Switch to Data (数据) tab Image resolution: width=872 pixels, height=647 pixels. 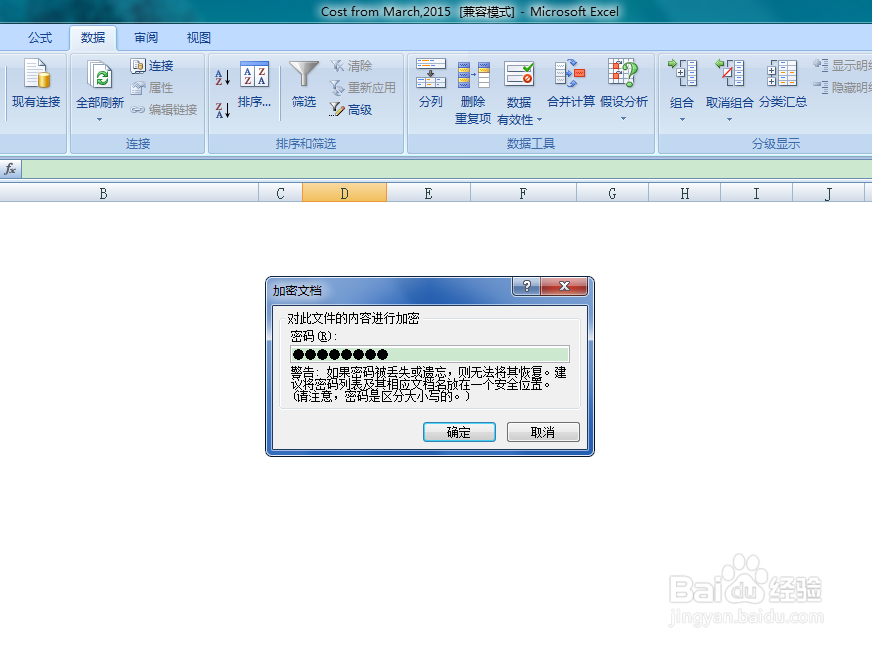pos(93,38)
